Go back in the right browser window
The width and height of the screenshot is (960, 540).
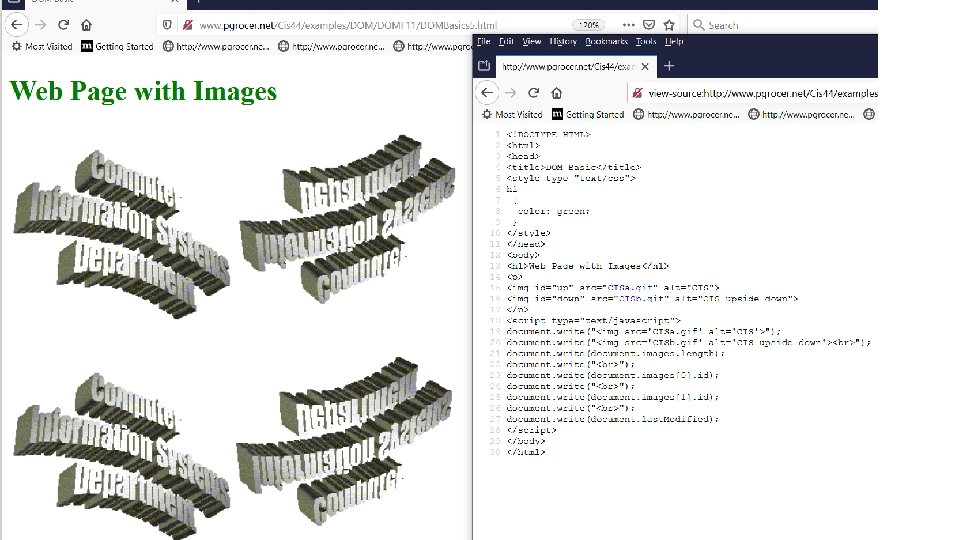[487, 93]
